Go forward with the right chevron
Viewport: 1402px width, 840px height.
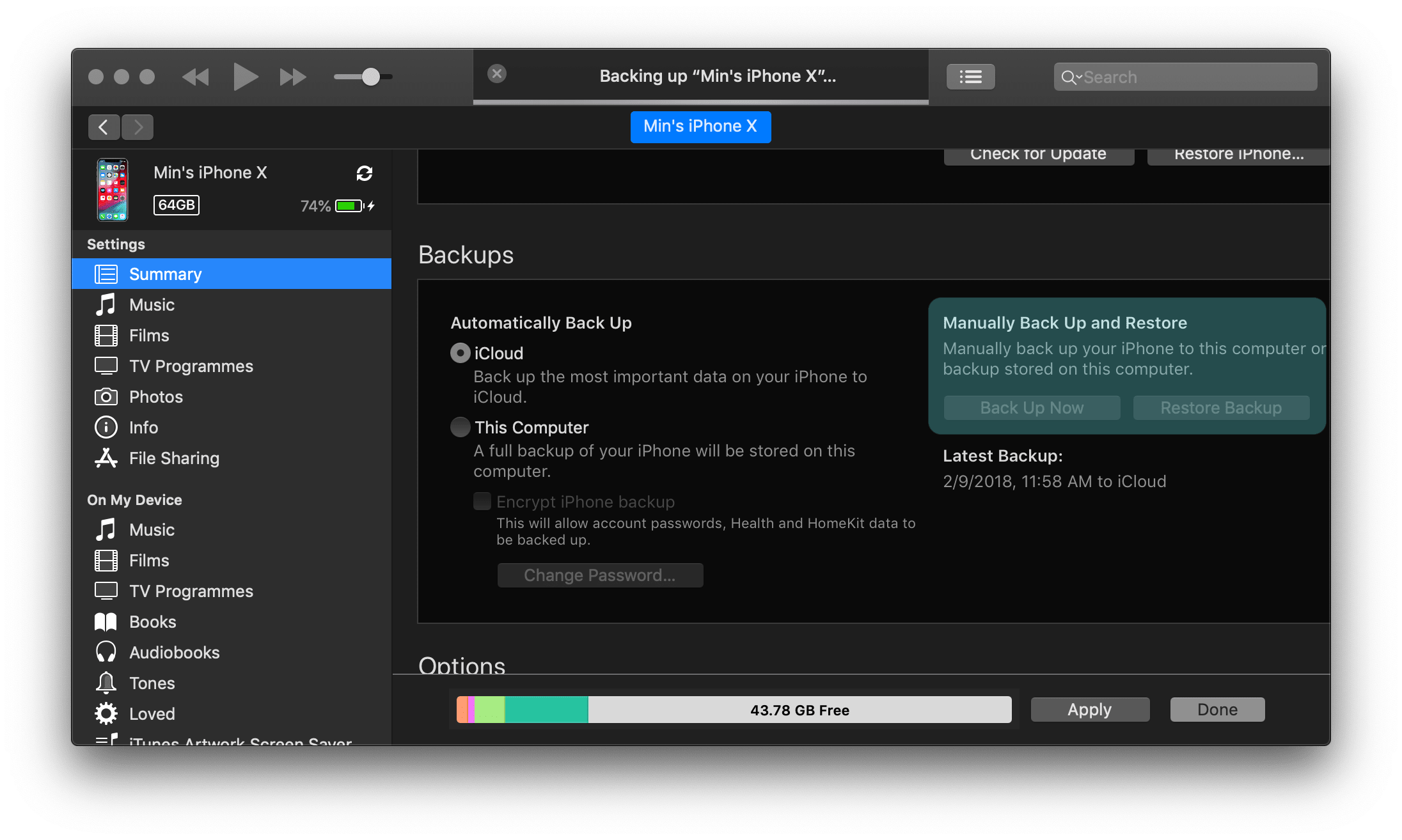pos(138,127)
